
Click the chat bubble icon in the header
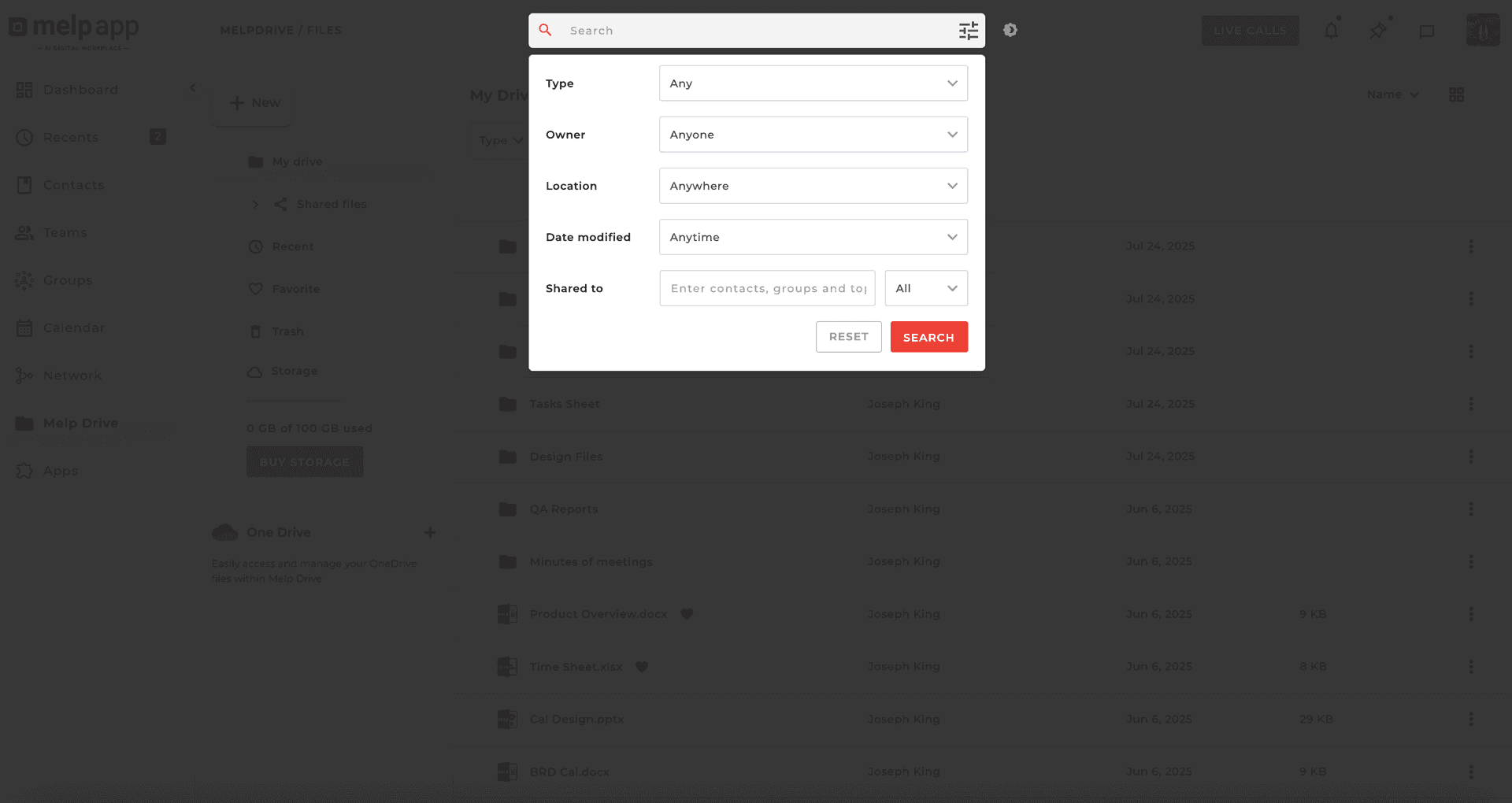(1425, 31)
